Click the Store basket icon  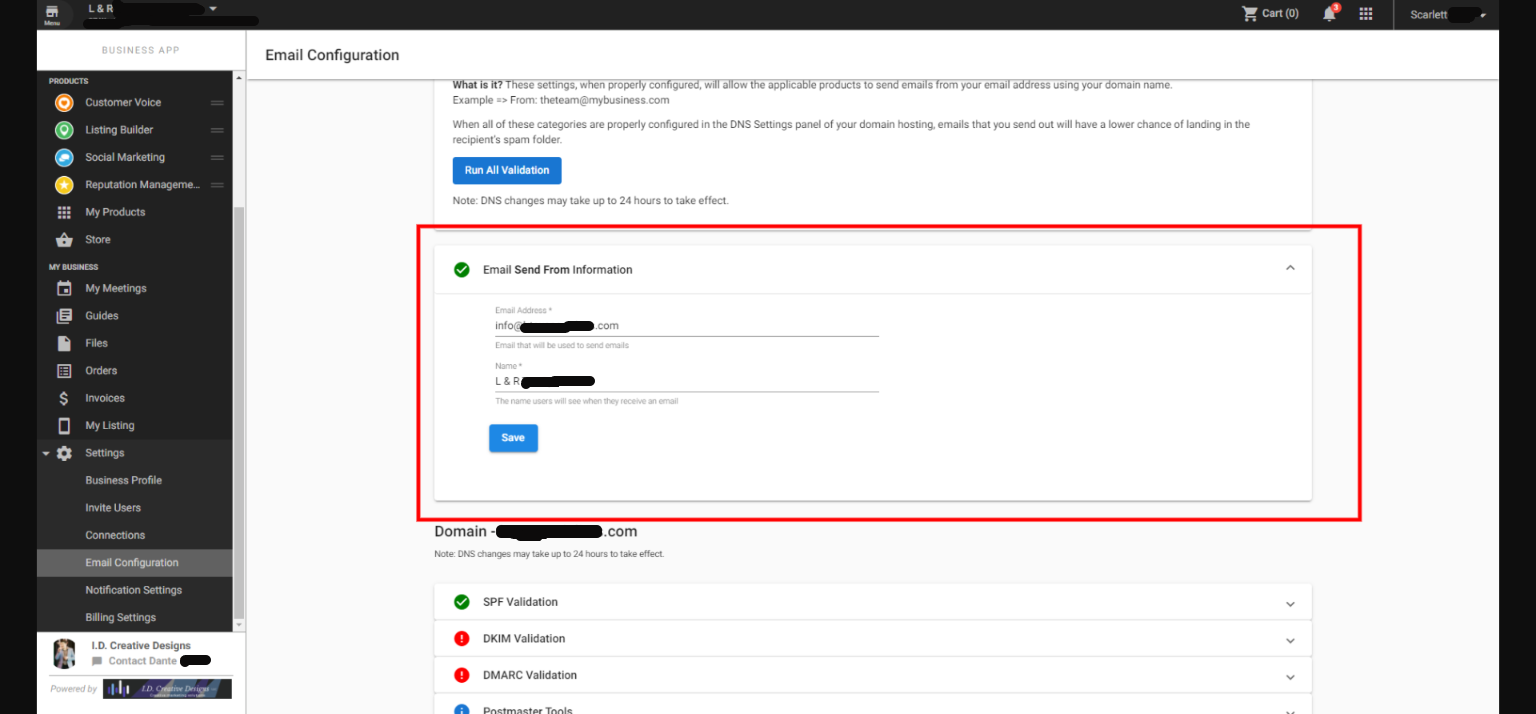(64, 240)
